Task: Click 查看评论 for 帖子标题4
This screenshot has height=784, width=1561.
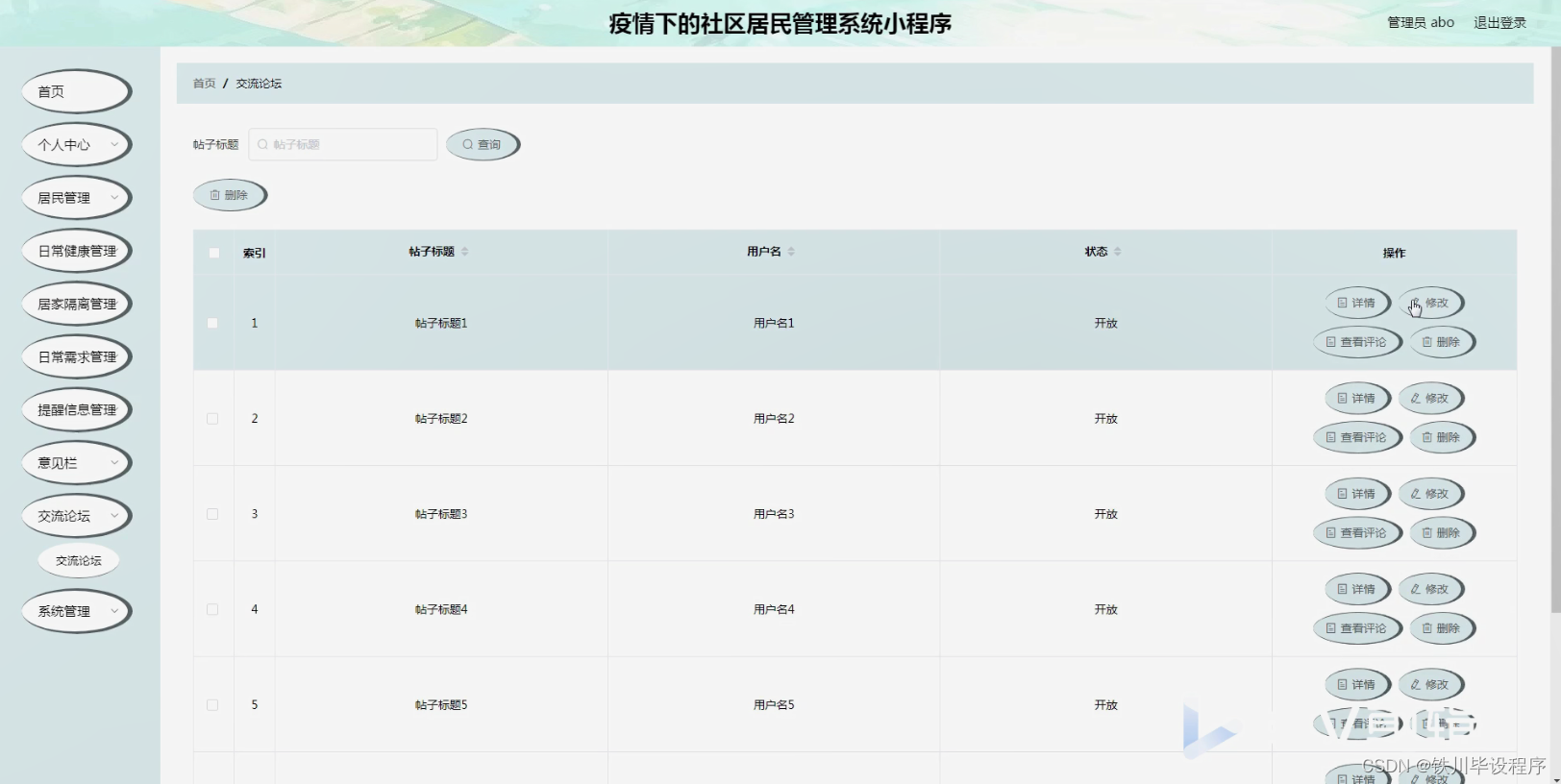Action: point(1357,628)
